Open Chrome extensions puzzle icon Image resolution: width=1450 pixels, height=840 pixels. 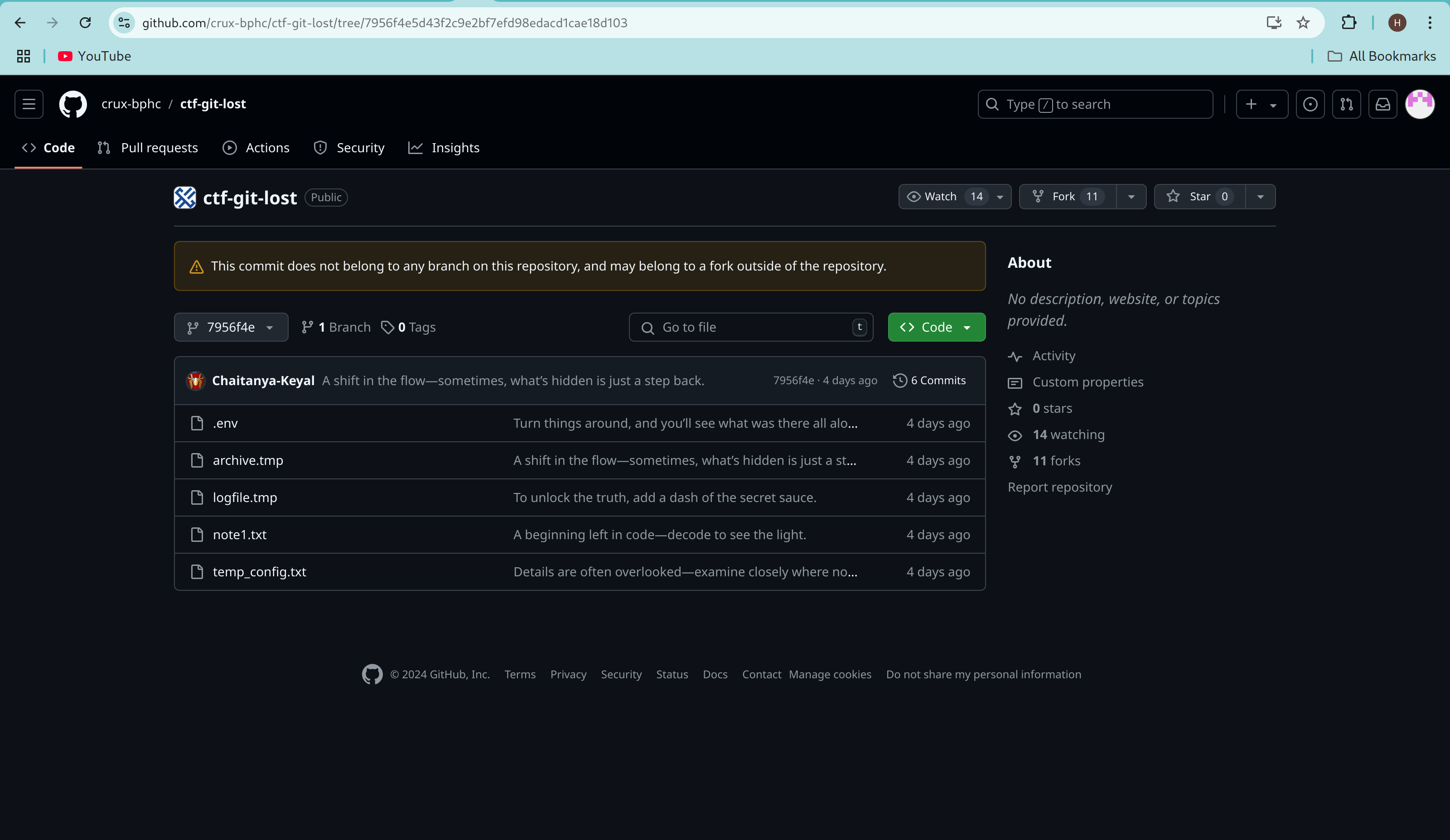coord(1349,23)
